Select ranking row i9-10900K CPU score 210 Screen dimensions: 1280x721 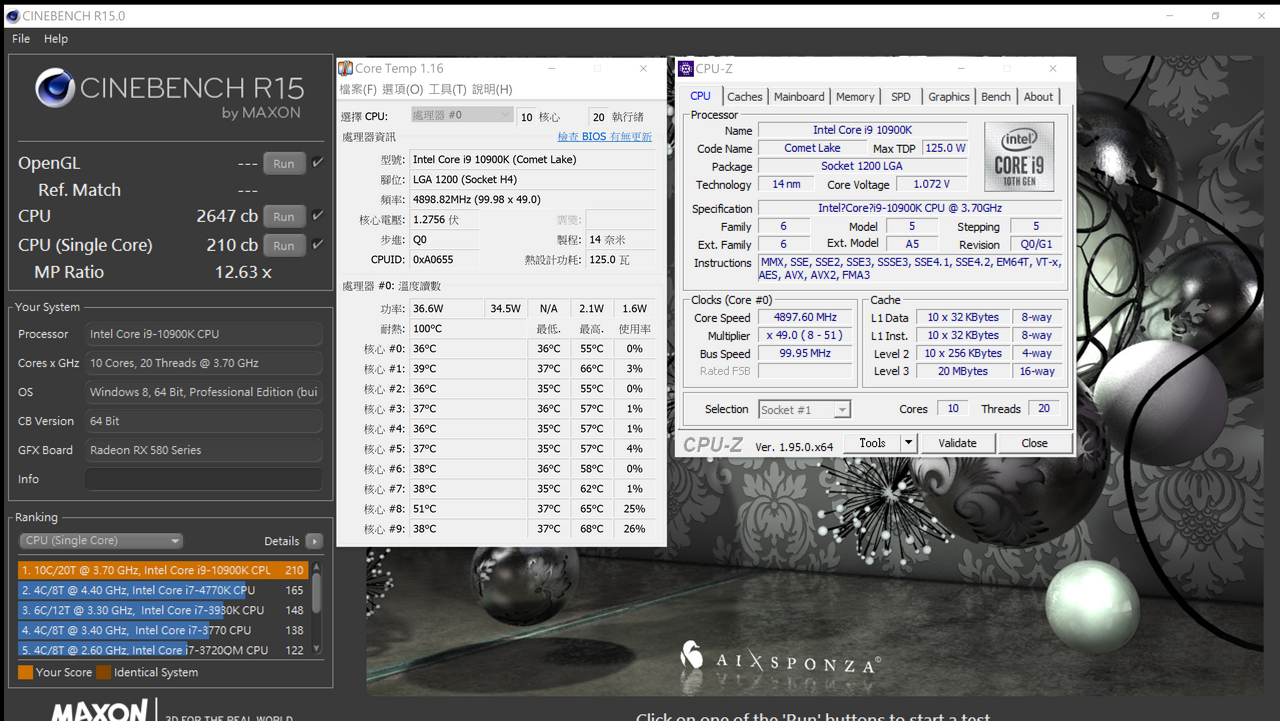(163, 570)
